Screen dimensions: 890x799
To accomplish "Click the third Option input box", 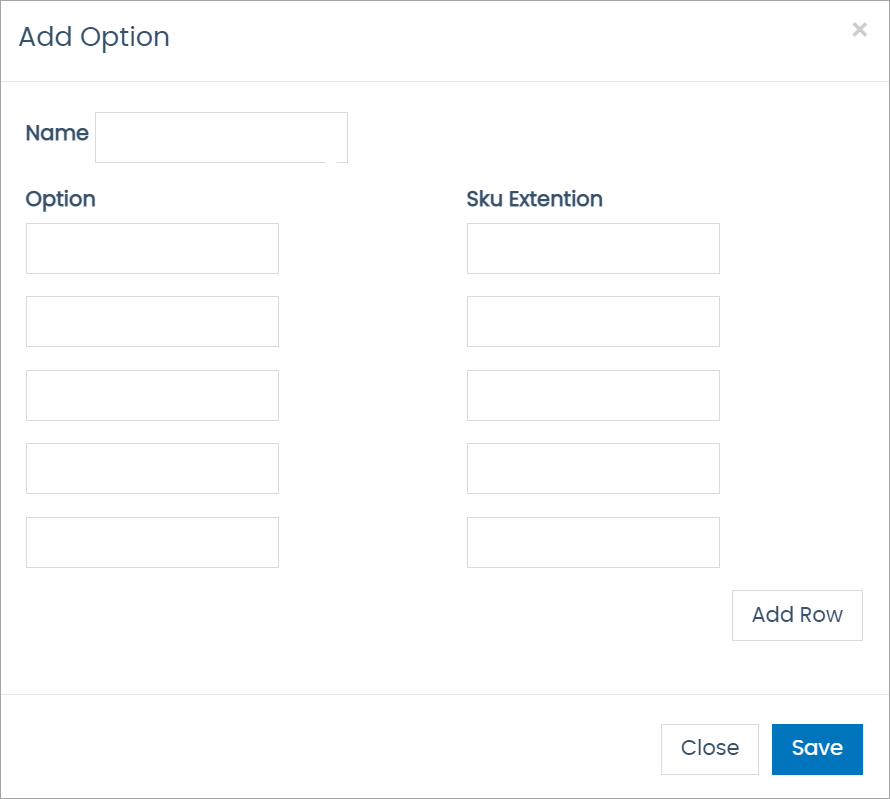I will click(x=152, y=395).
